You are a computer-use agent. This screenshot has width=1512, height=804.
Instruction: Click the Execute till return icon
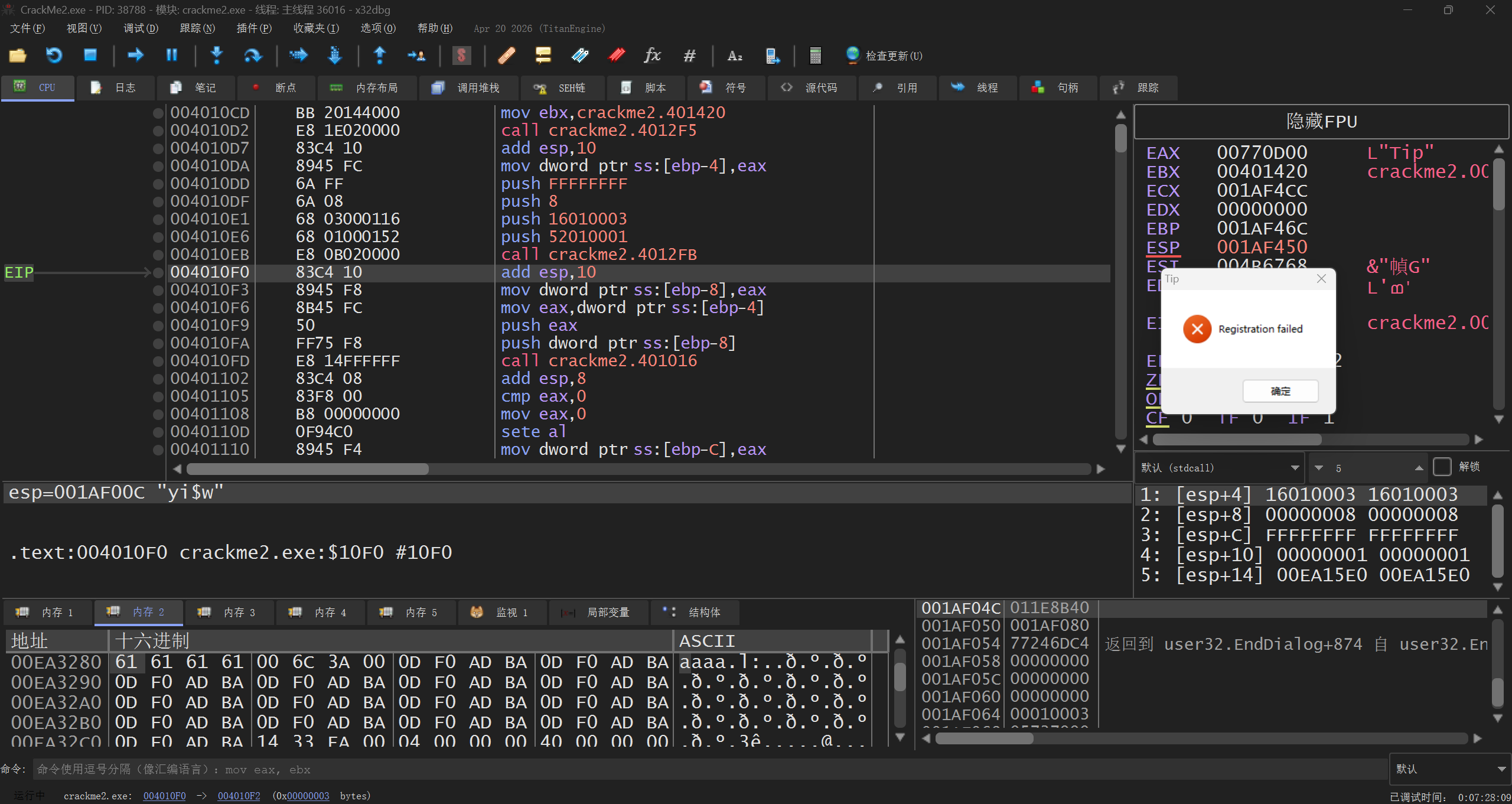coord(380,56)
